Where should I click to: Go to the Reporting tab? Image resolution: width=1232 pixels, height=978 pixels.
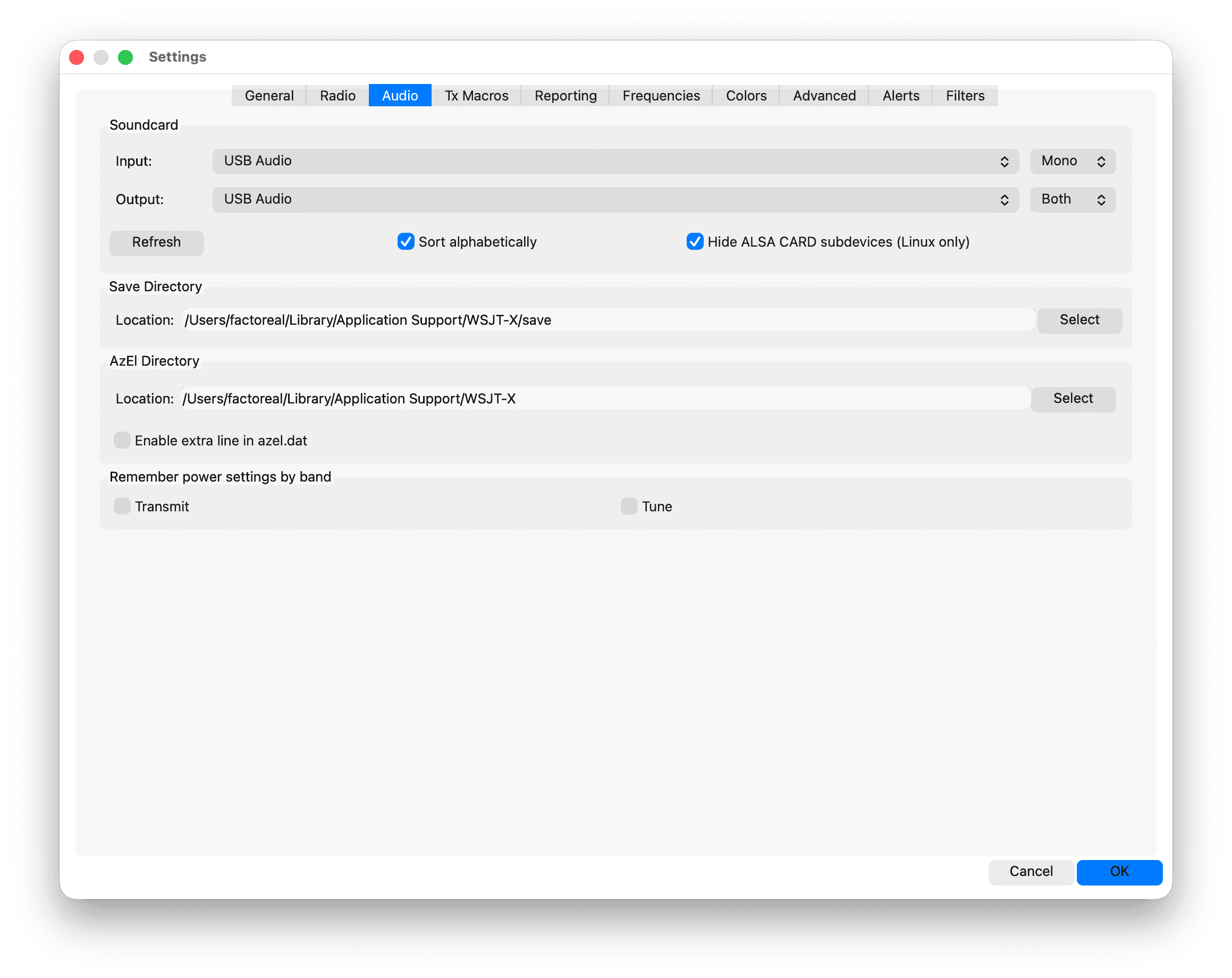click(x=565, y=96)
